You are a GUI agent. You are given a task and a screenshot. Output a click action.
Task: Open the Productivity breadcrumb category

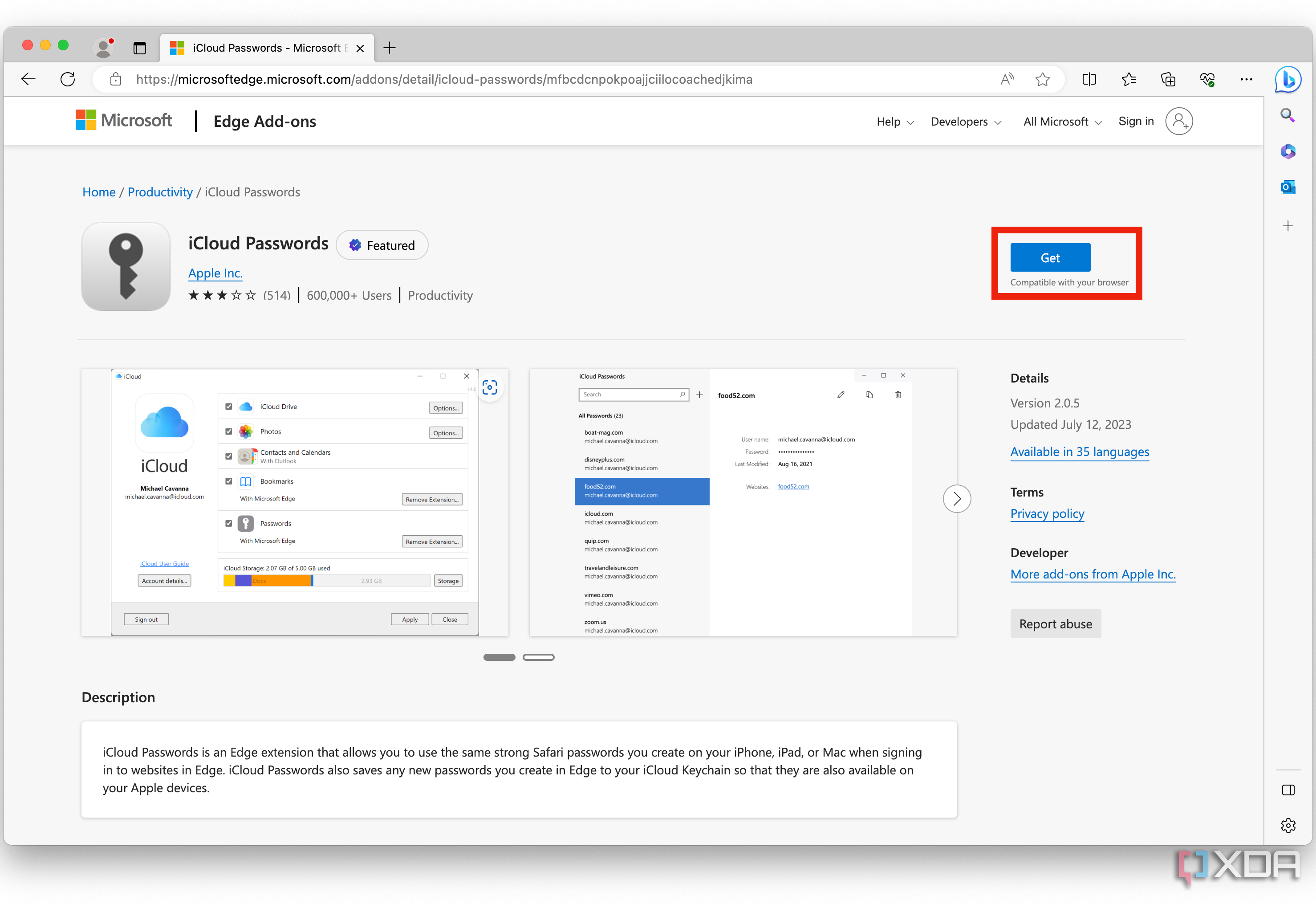pos(160,192)
